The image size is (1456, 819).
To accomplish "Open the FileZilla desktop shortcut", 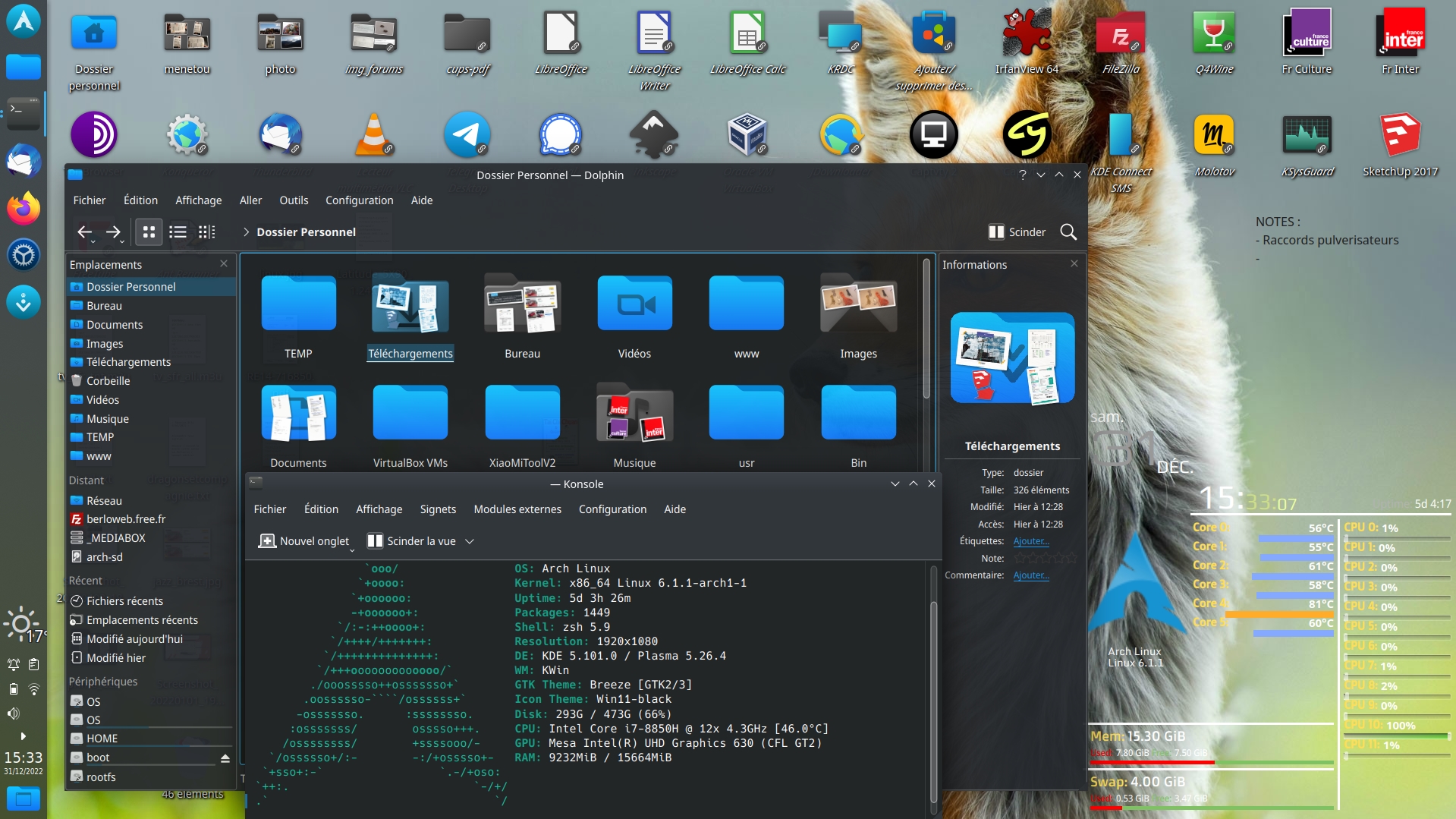I will point(1121,34).
